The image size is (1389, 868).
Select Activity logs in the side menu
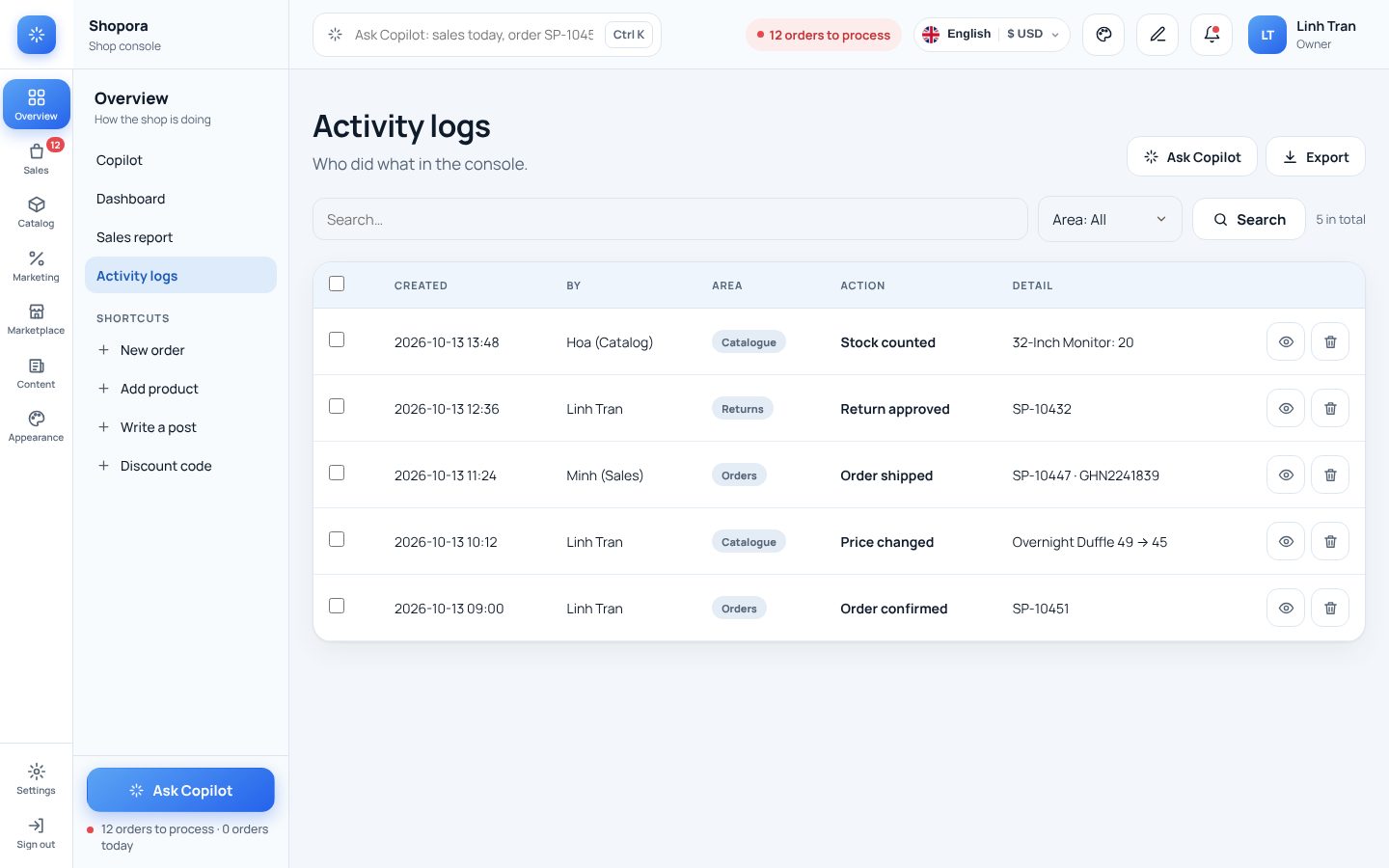180,275
